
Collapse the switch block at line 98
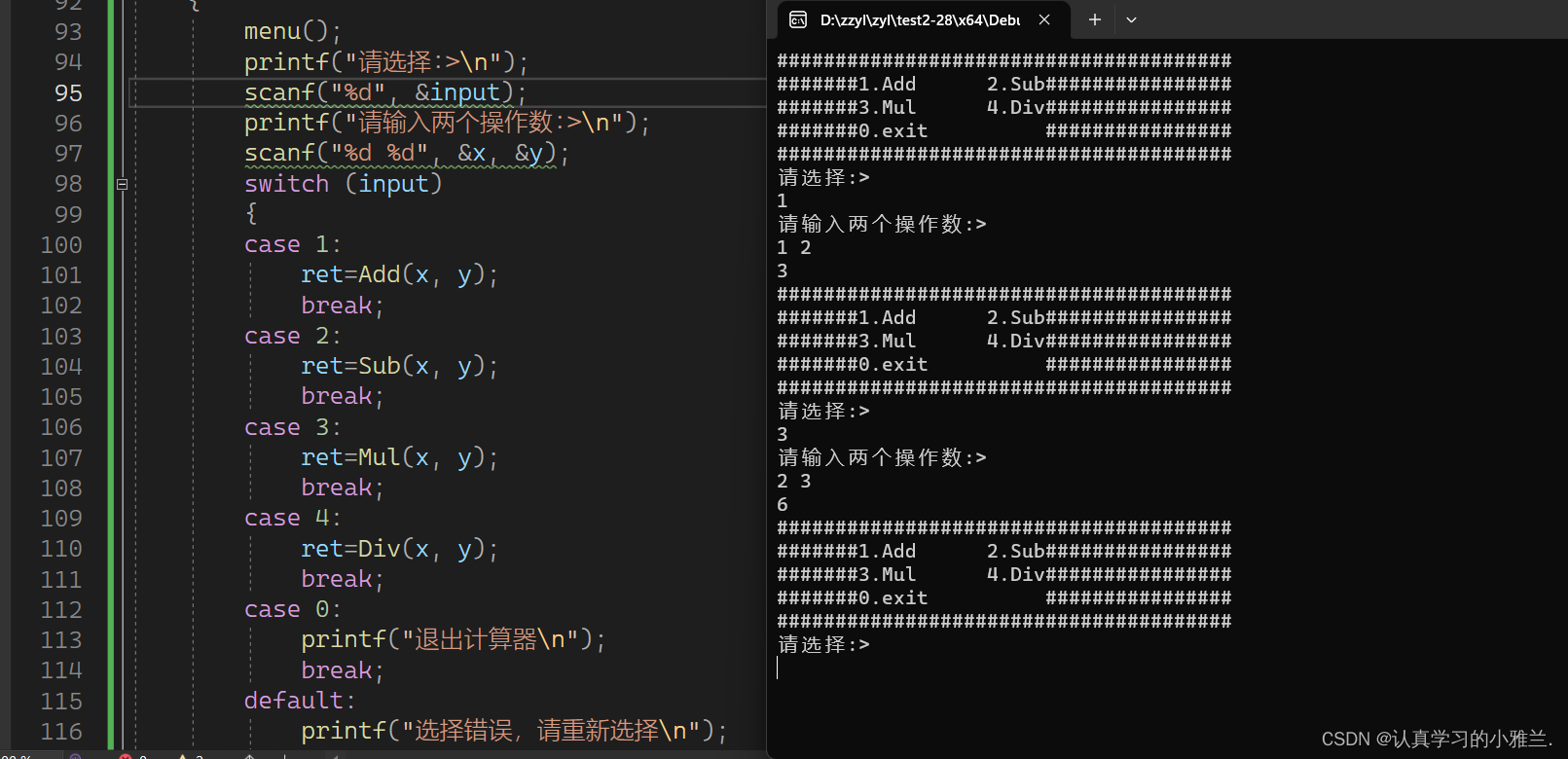pos(122,184)
